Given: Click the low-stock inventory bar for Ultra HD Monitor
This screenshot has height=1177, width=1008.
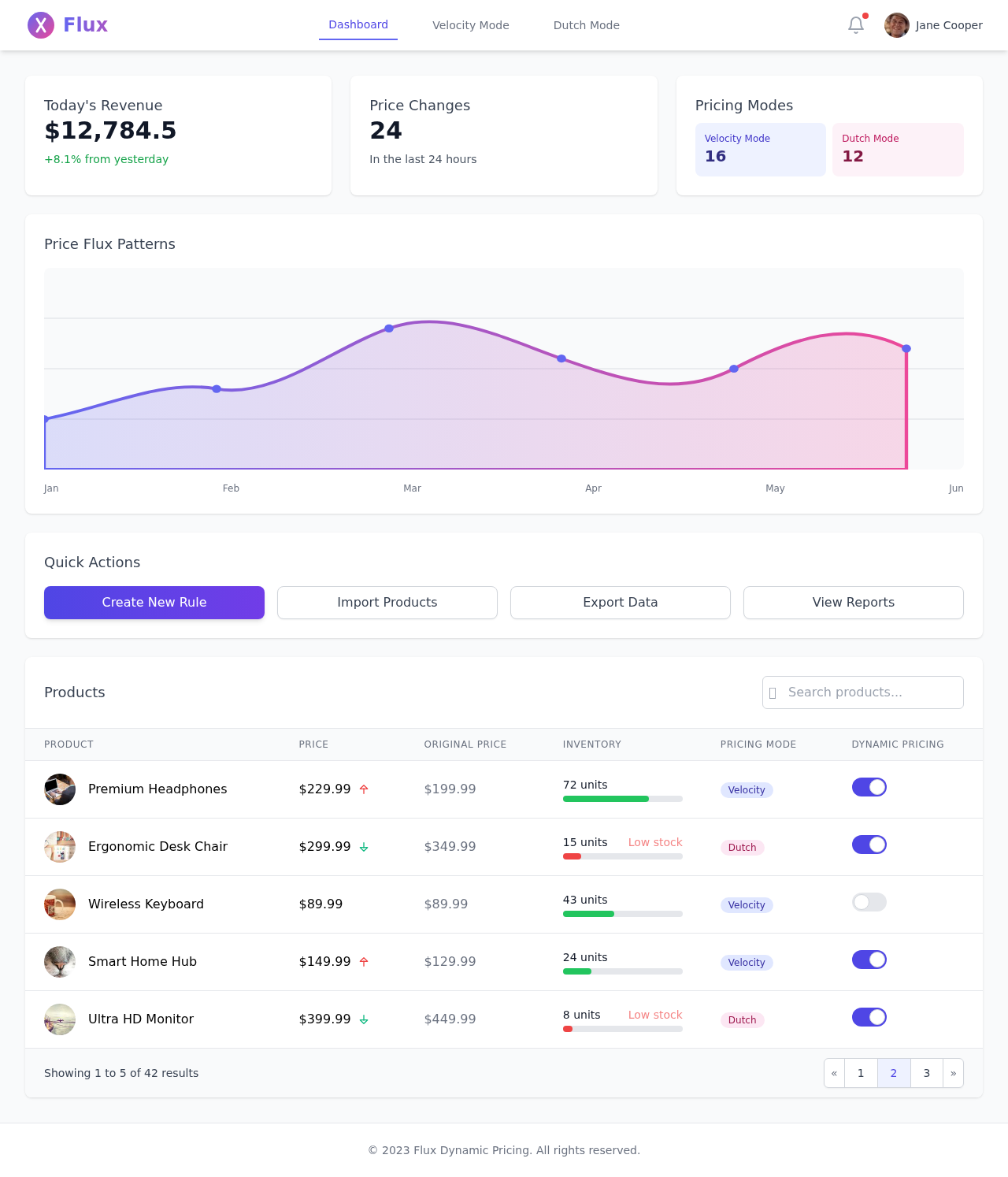Looking at the screenshot, I should (x=622, y=1029).
